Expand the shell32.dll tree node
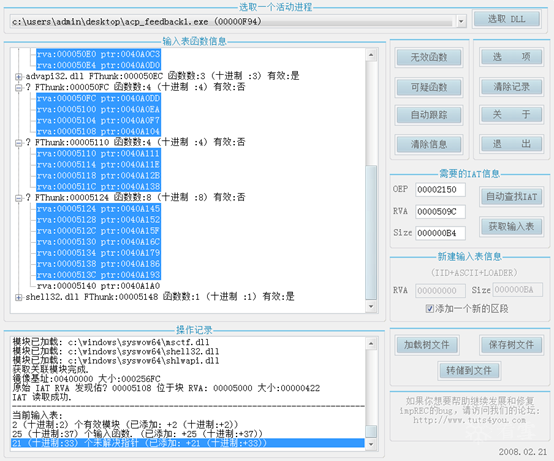This screenshot has height=461, width=554. (18, 297)
